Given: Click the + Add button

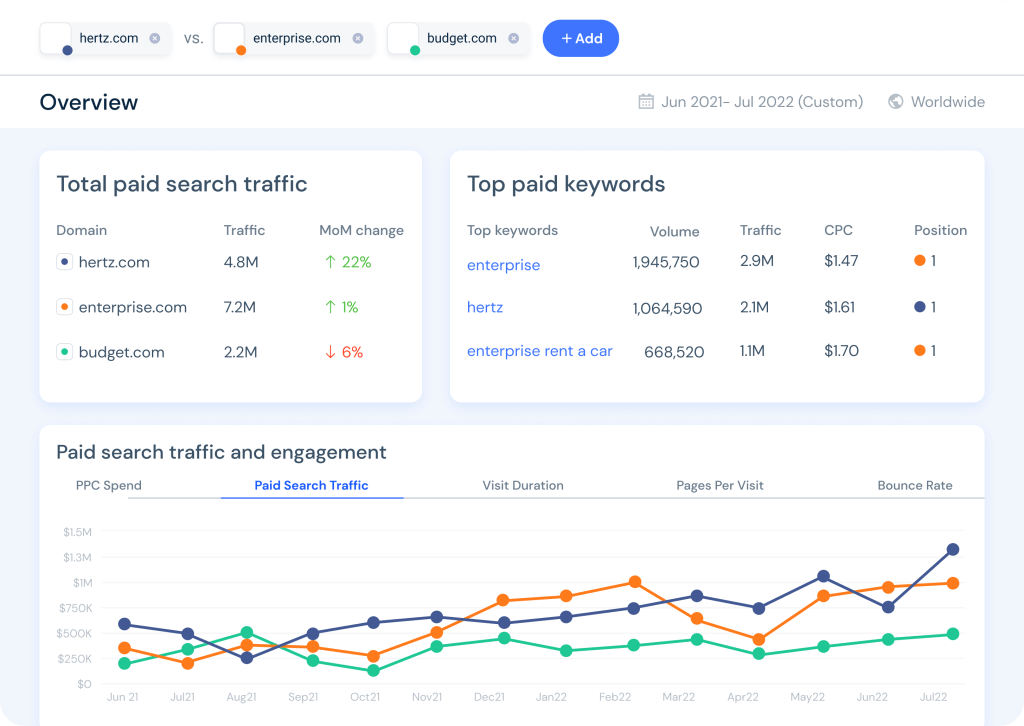Looking at the screenshot, I should (x=581, y=39).
